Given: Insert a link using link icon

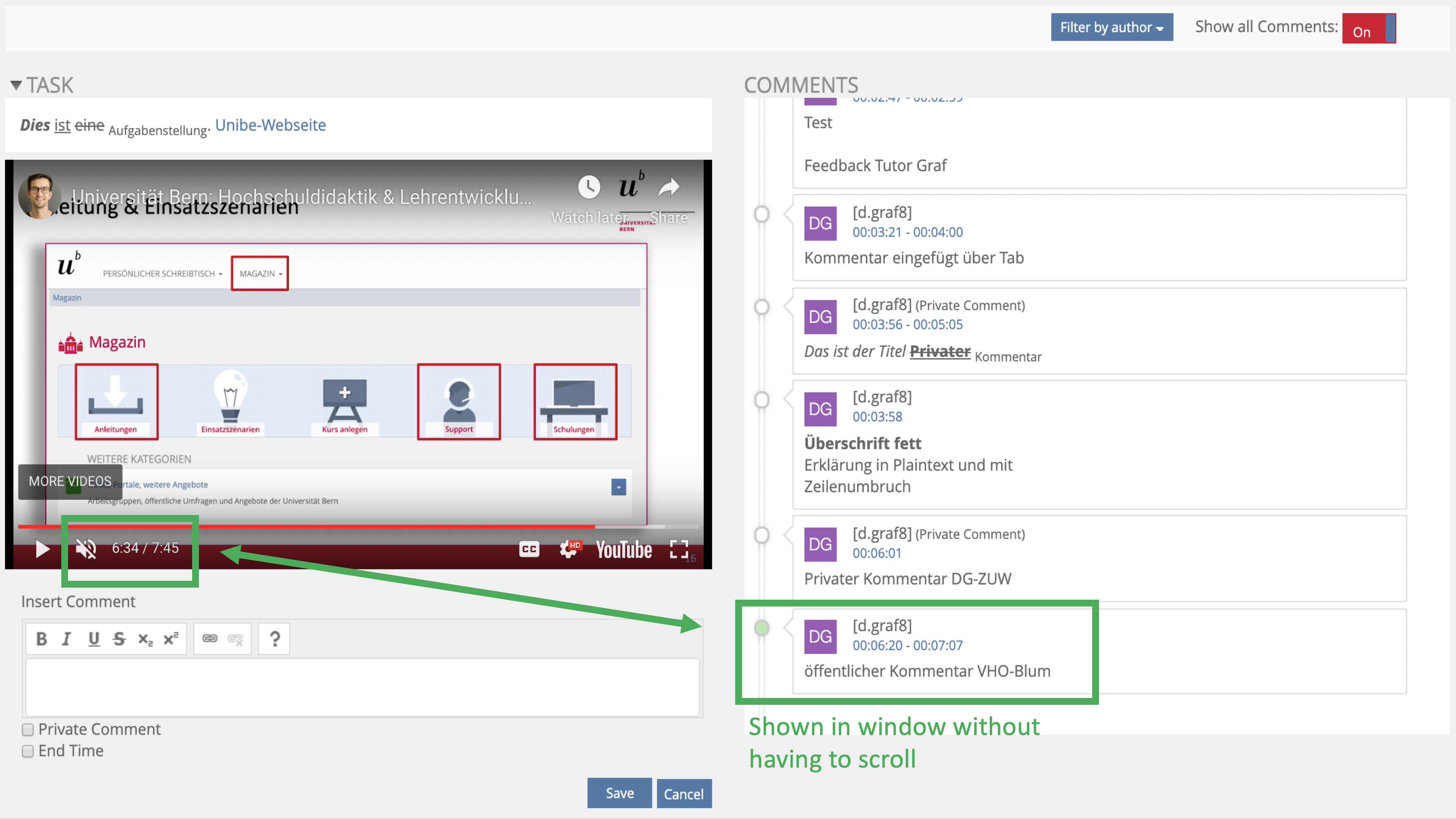Looking at the screenshot, I should [210, 639].
